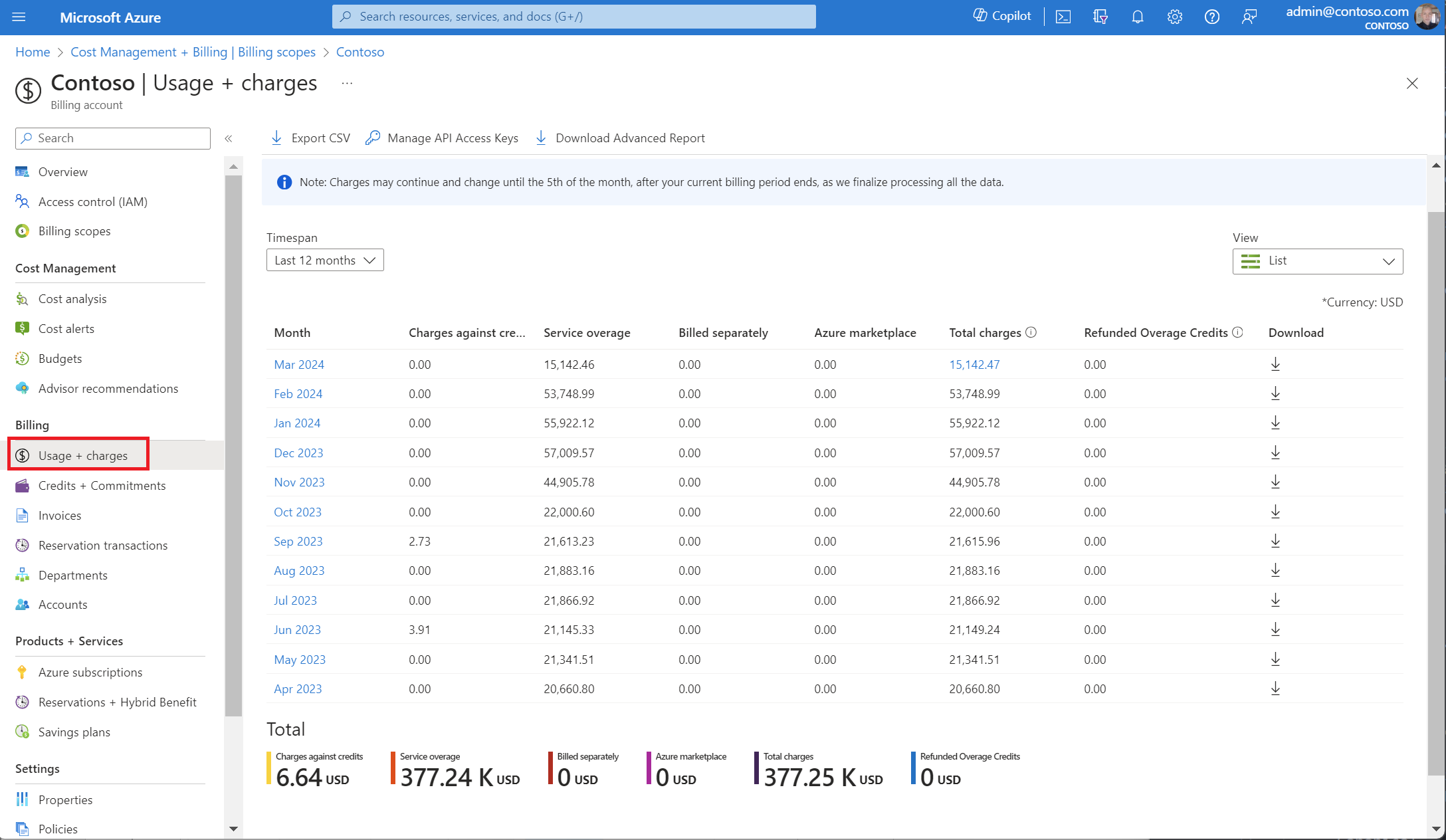Select Invoices in the Billing section

60,516
